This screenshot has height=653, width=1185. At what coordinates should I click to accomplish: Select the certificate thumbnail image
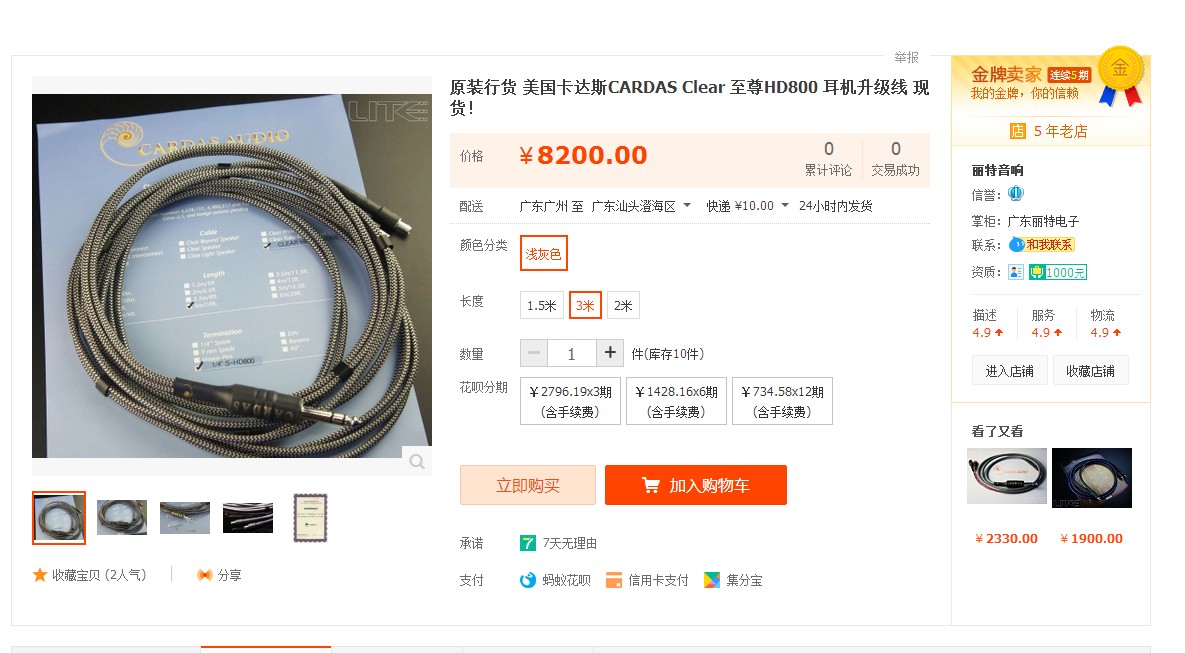click(310, 518)
